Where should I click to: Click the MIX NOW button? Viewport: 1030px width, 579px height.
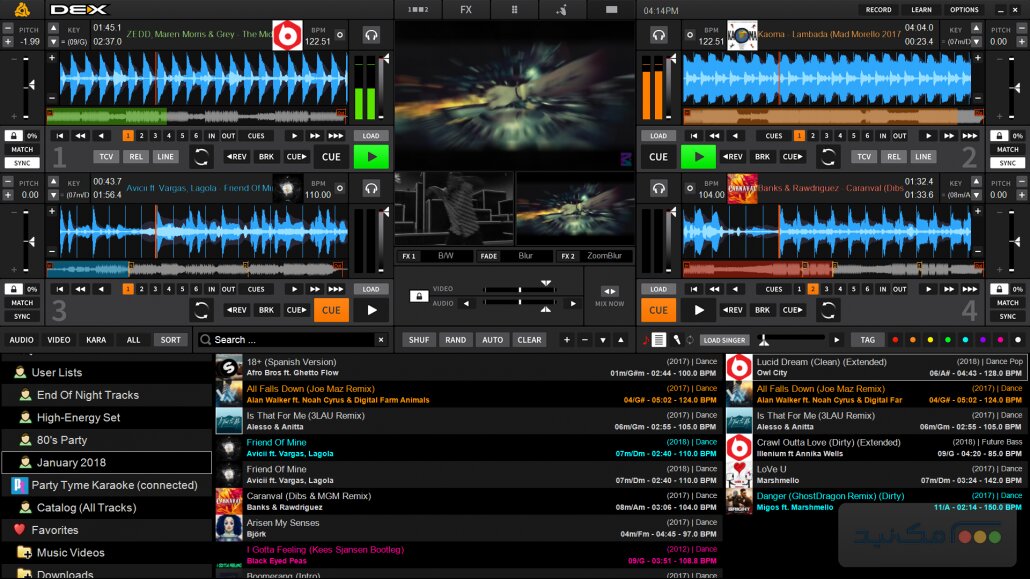coord(608,294)
